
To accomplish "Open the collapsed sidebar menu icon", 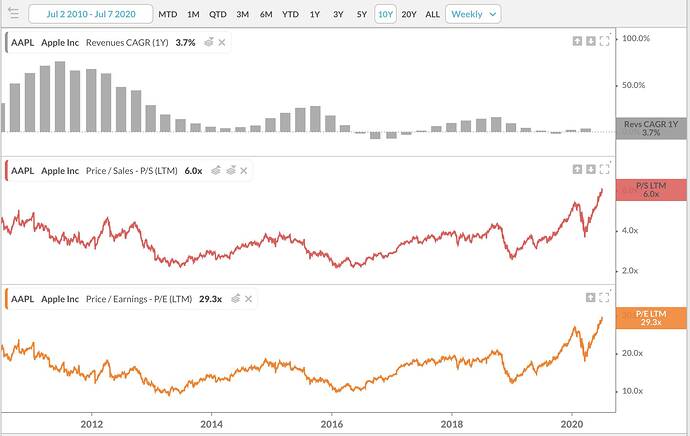I will coord(14,13).
